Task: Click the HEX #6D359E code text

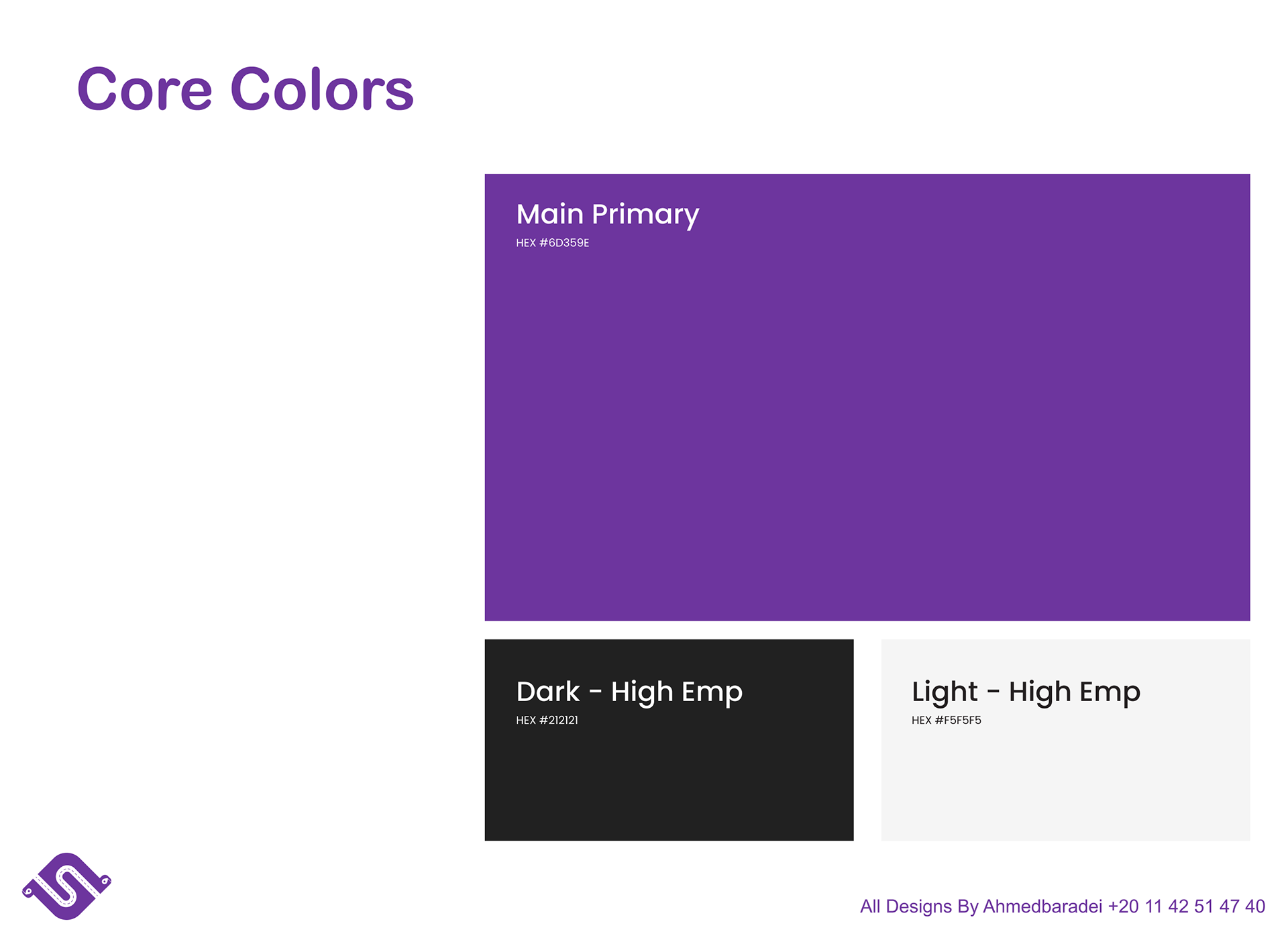Action: click(x=552, y=243)
